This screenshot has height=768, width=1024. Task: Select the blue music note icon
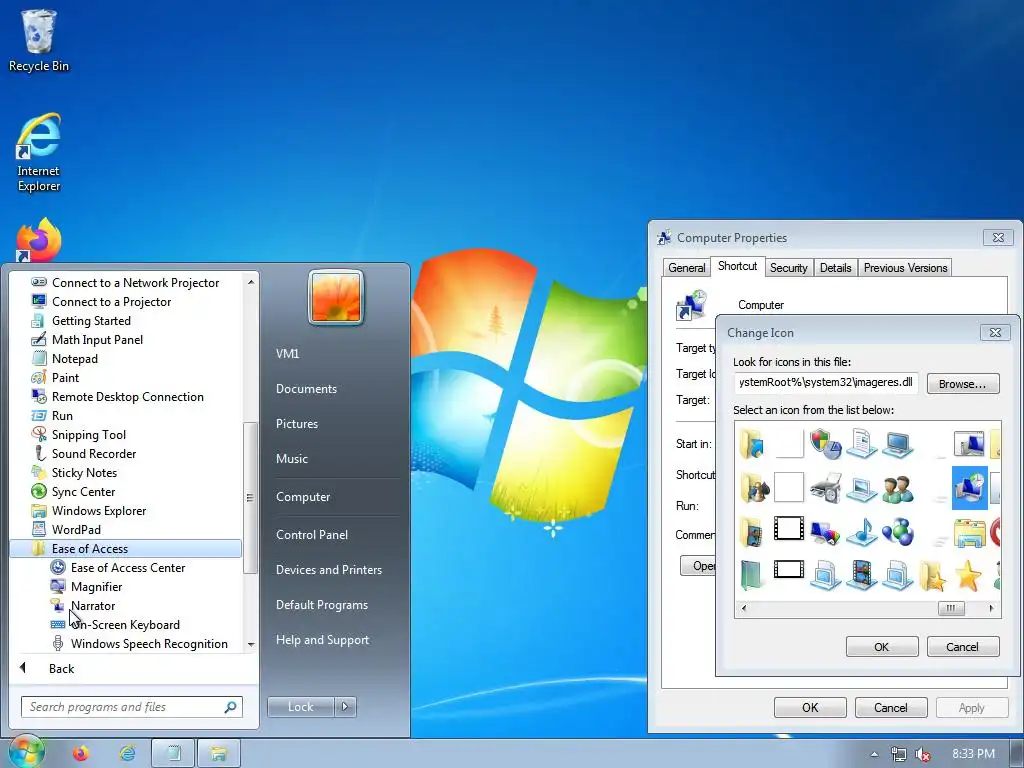[861, 532]
